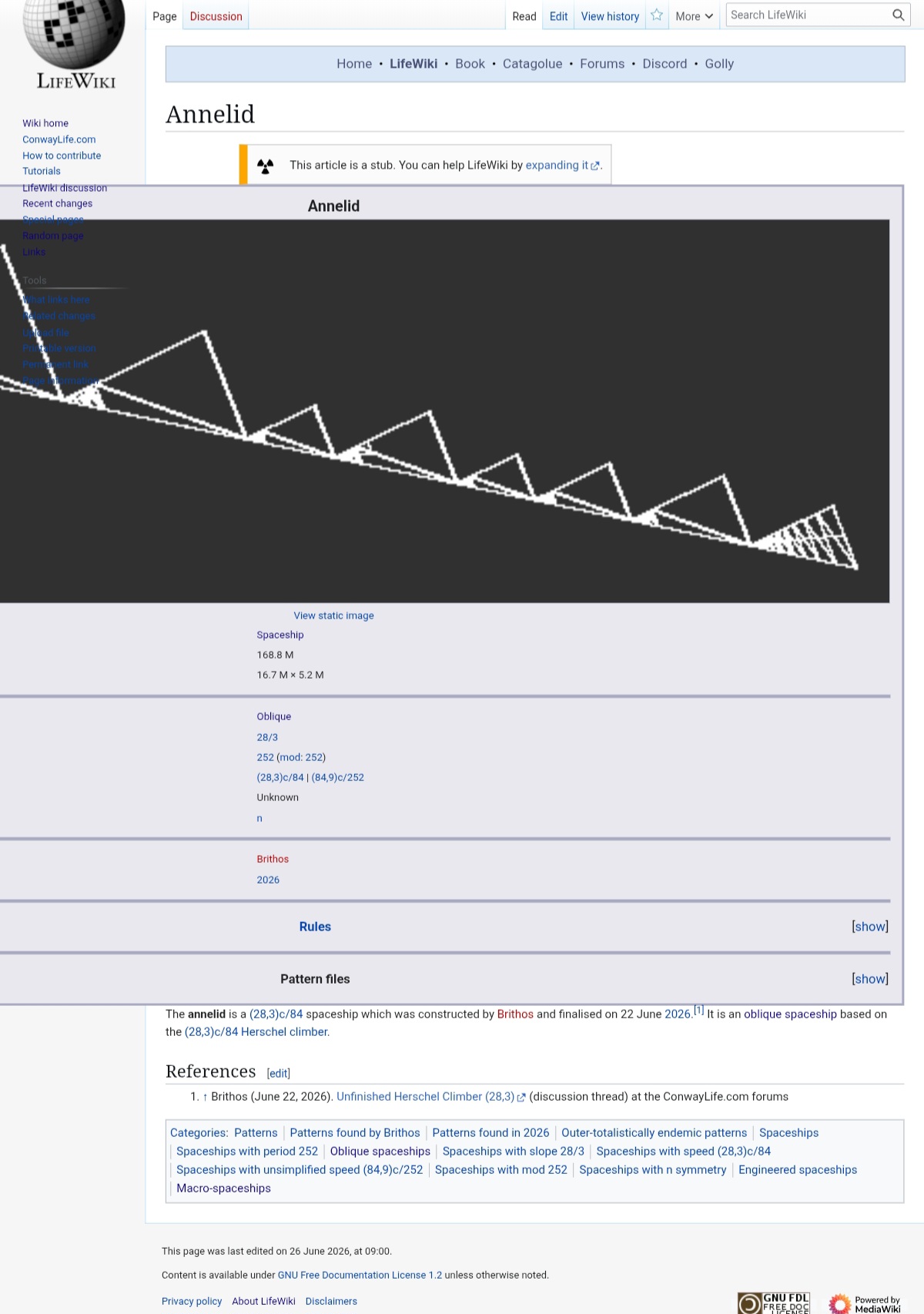Open Outer-totalistically endemic patterns category
This screenshot has width=924, height=1314.
654,1132
